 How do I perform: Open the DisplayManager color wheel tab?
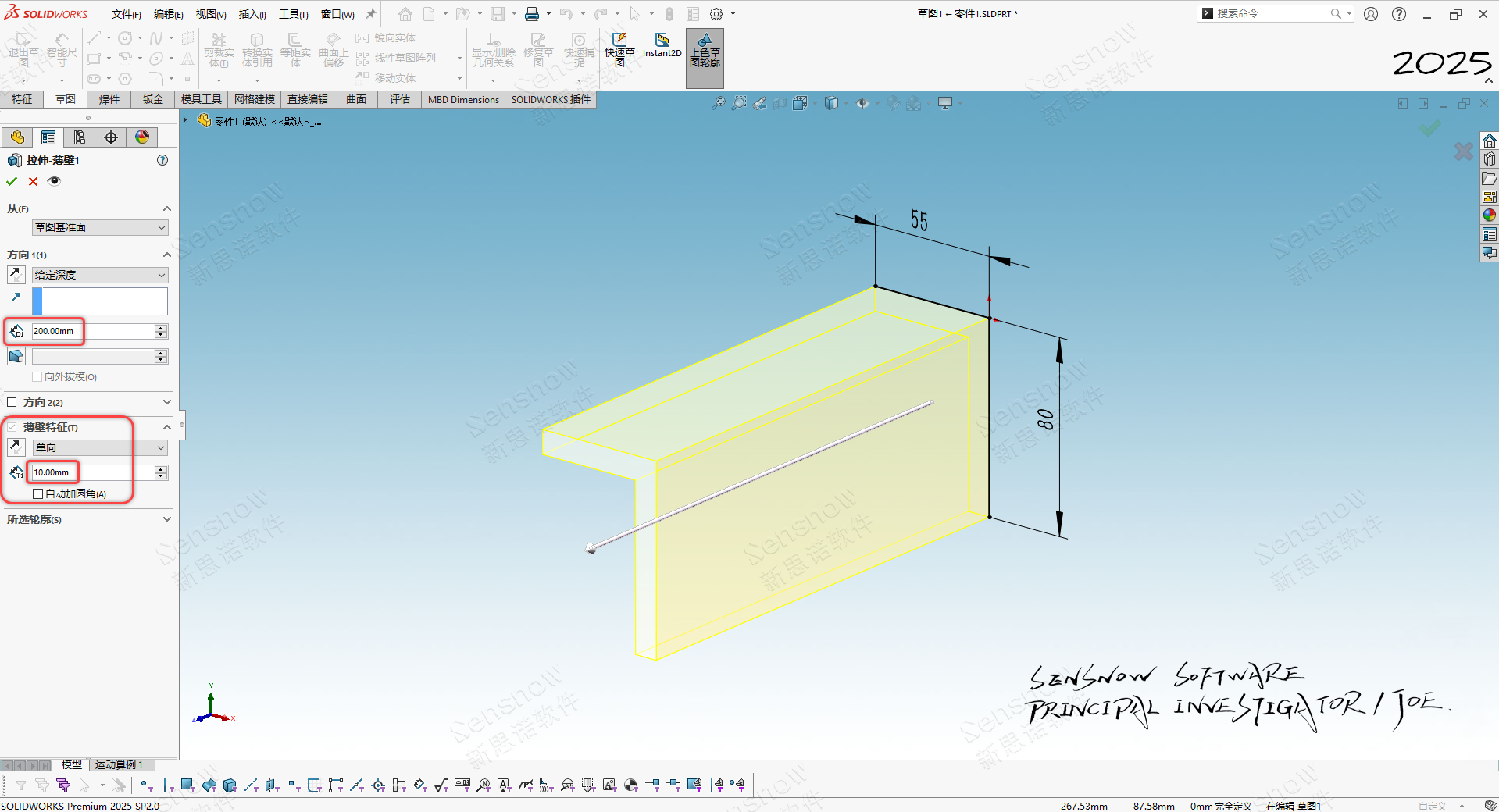pos(142,137)
